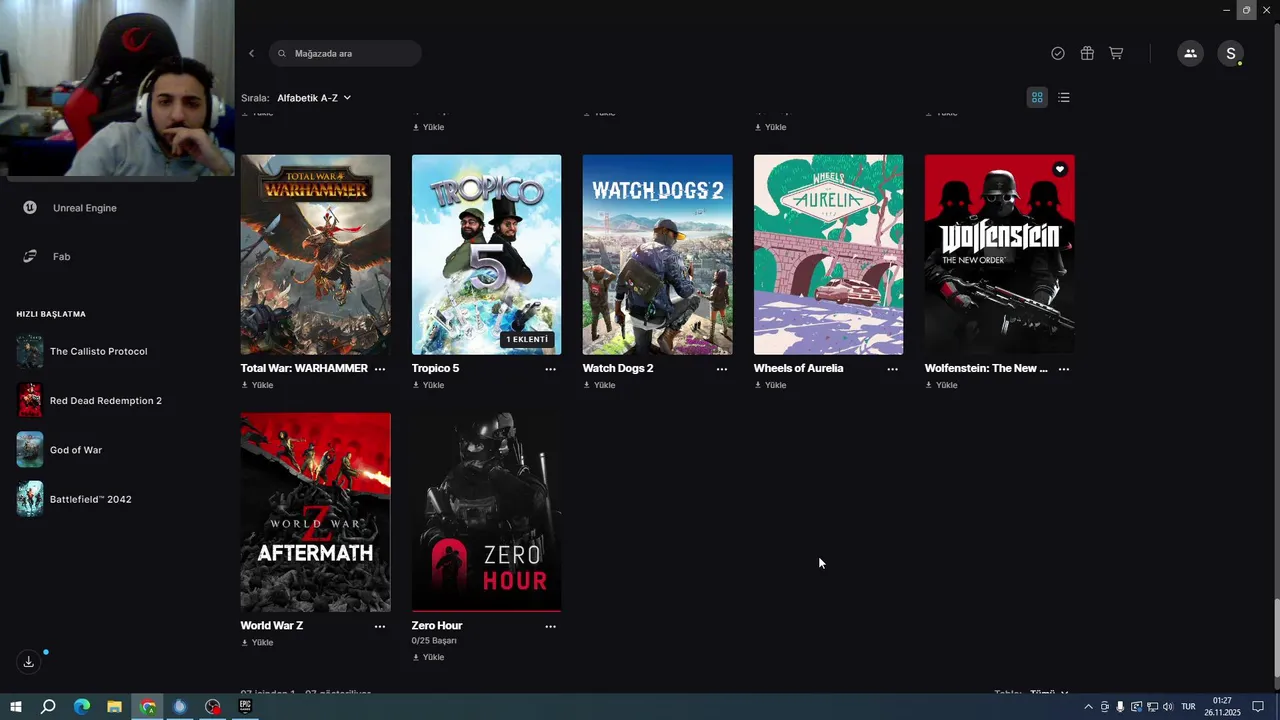Click the Zero Hour title text
1280x720 pixels.
[x=437, y=626]
